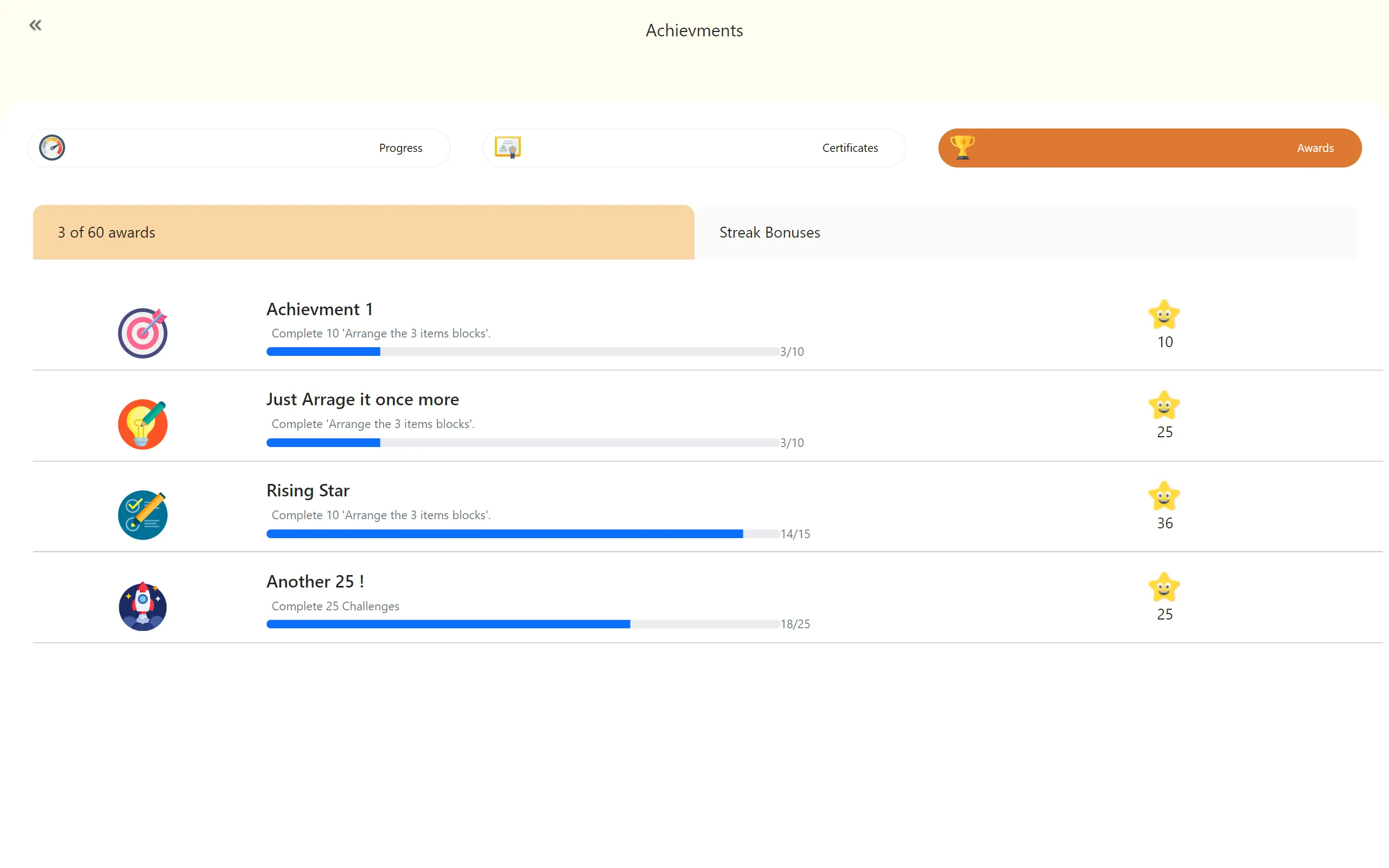Click the Achievment 1 progress bar
Viewport: 1389px width, 868px height.
coord(523,352)
